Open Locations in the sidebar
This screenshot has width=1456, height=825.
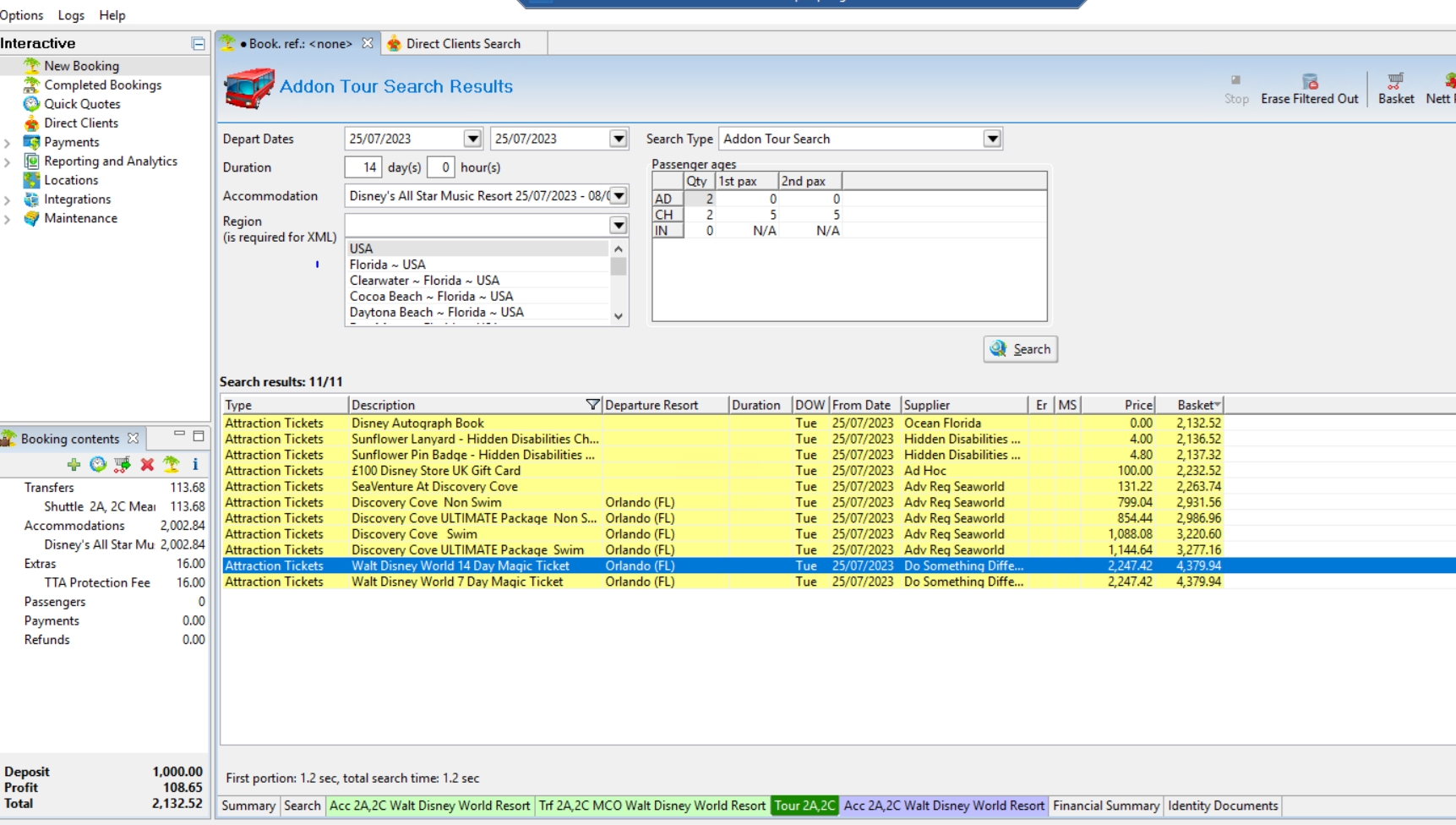70,180
